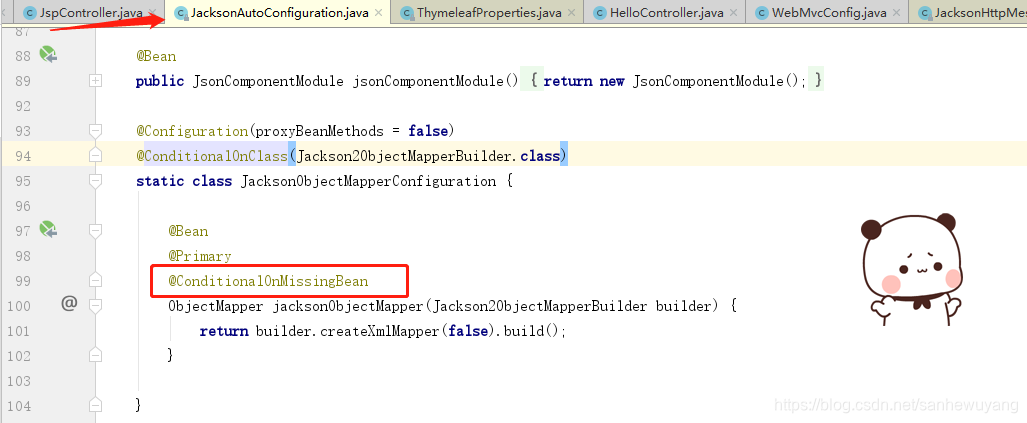Collapse the fold marker on line 97
This screenshot has height=423, width=1027.
[x=96, y=230]
